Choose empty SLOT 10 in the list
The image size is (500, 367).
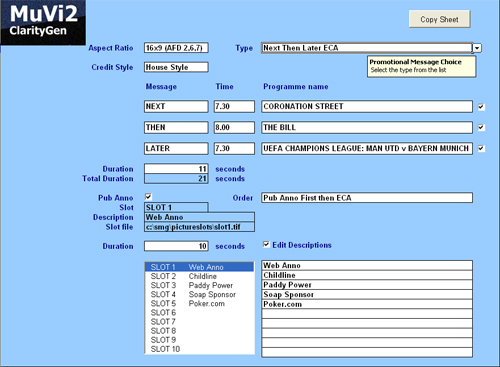tap(199, 349)
